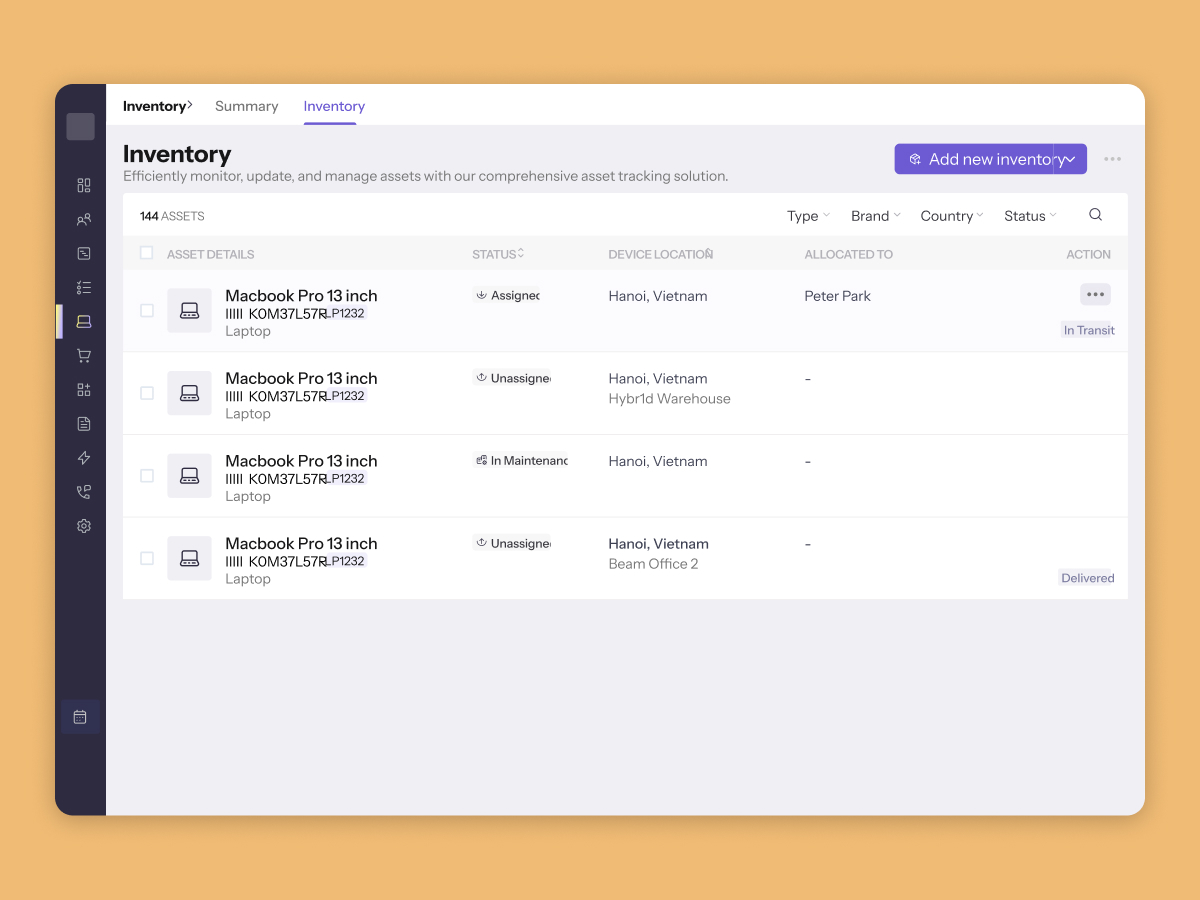Click the shopping cart sidebar icon
The height and width of the screenshot is (900, 1200).
(84, 355)
